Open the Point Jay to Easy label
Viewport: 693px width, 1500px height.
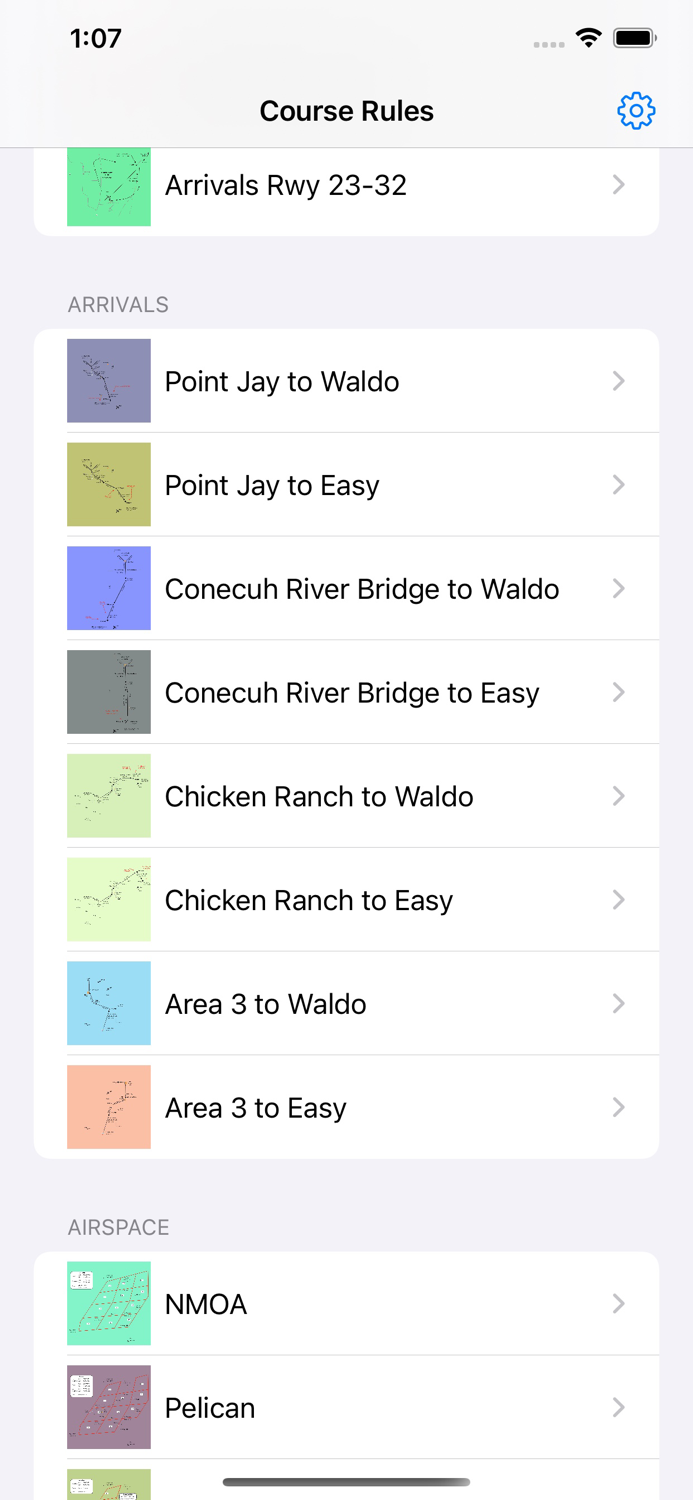pos(272,485)
